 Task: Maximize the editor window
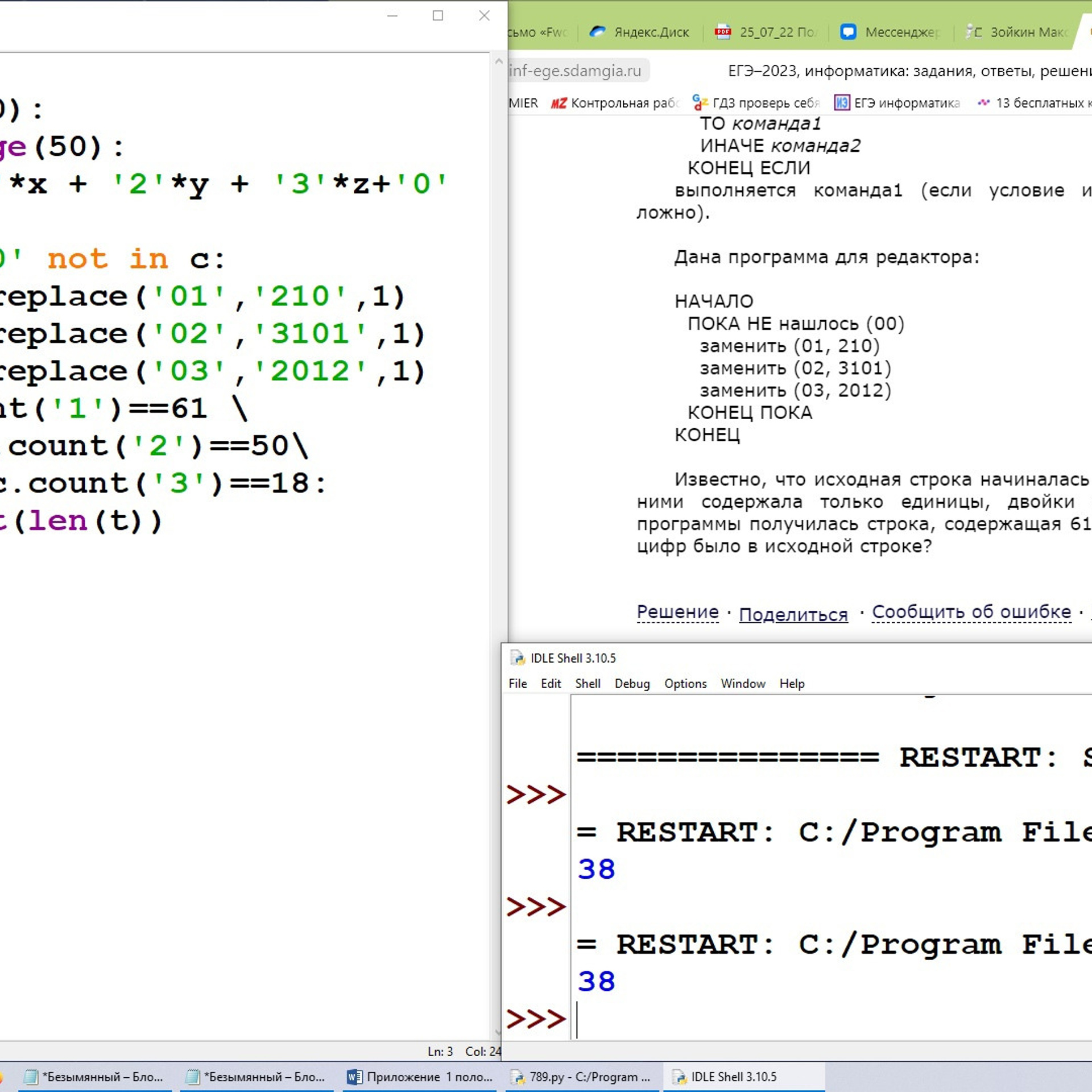tap(437, 16)
